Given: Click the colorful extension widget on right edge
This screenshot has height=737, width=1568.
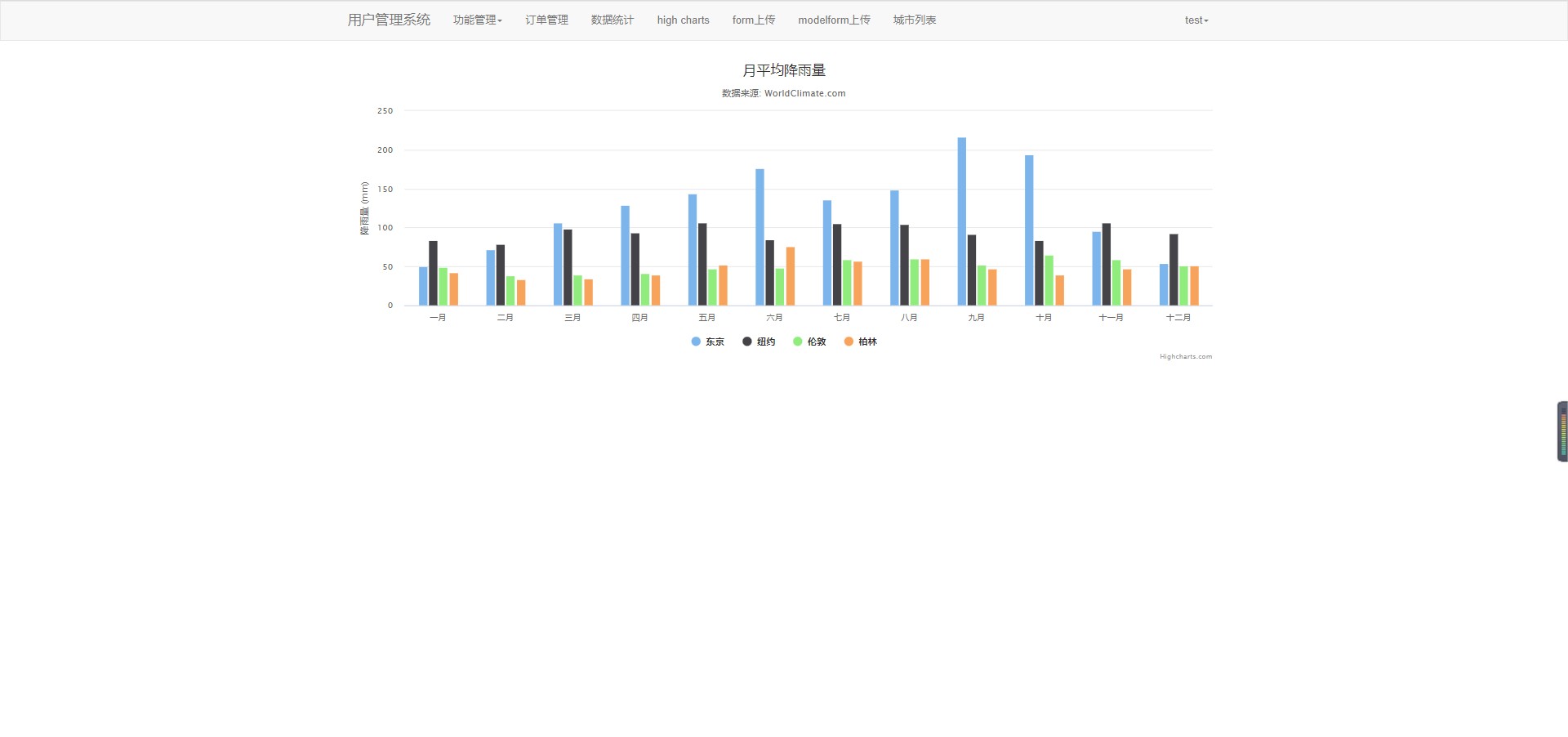Looking at the screenshot, I should point(1562,429).
